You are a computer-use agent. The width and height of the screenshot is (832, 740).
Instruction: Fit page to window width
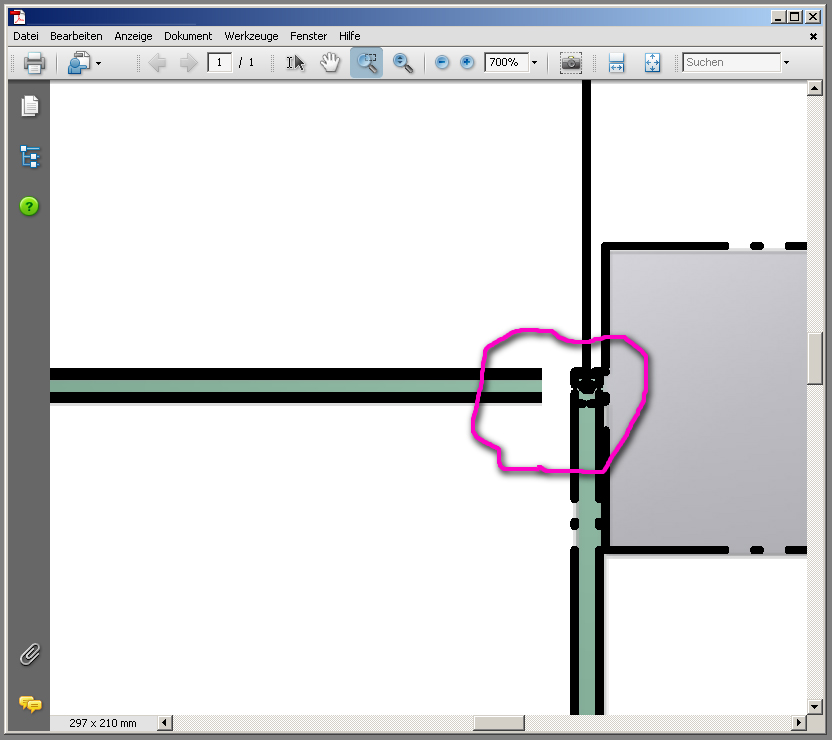(616, 63)
